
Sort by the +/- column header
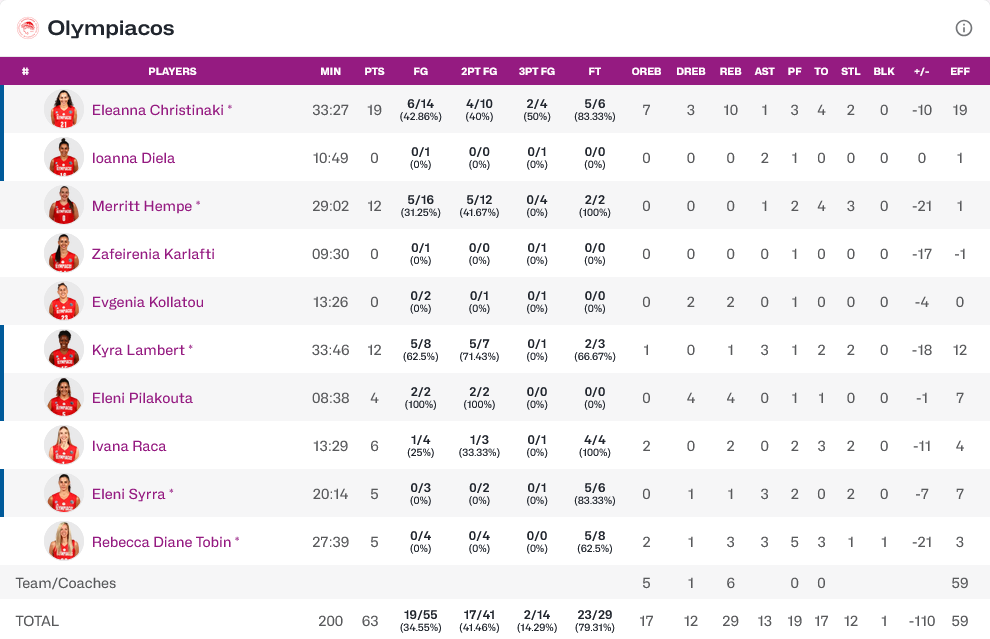click(x=922, y=71)
